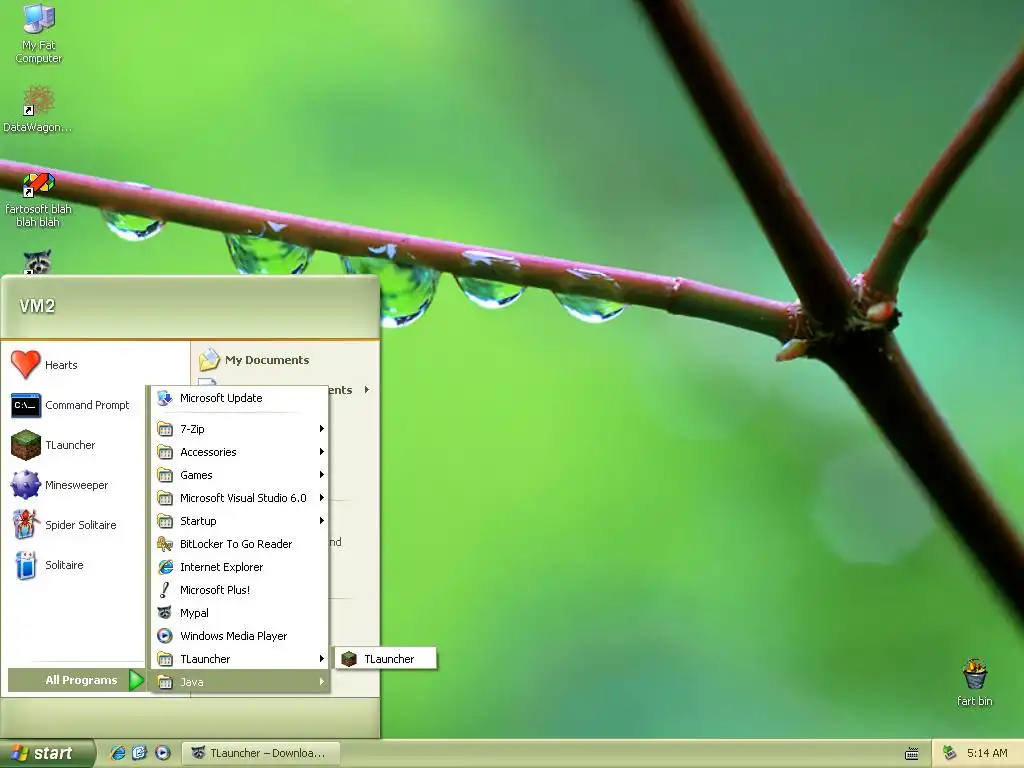Click the Command Prompt console icon
The height and width of the screenshot is (768, 1024).
(25, 406)
